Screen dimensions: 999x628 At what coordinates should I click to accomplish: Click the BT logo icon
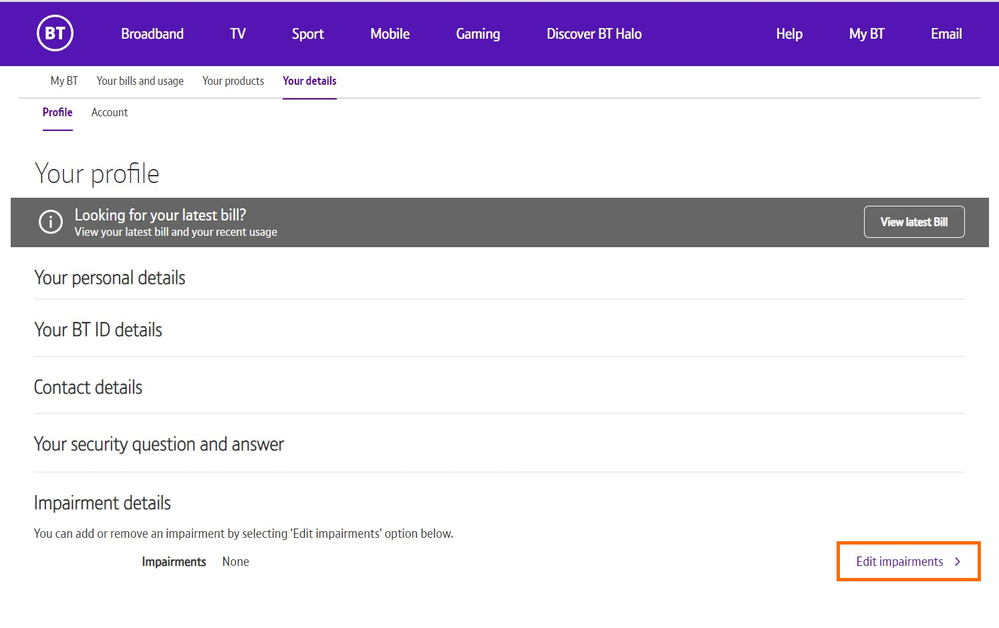pos(55,33)
